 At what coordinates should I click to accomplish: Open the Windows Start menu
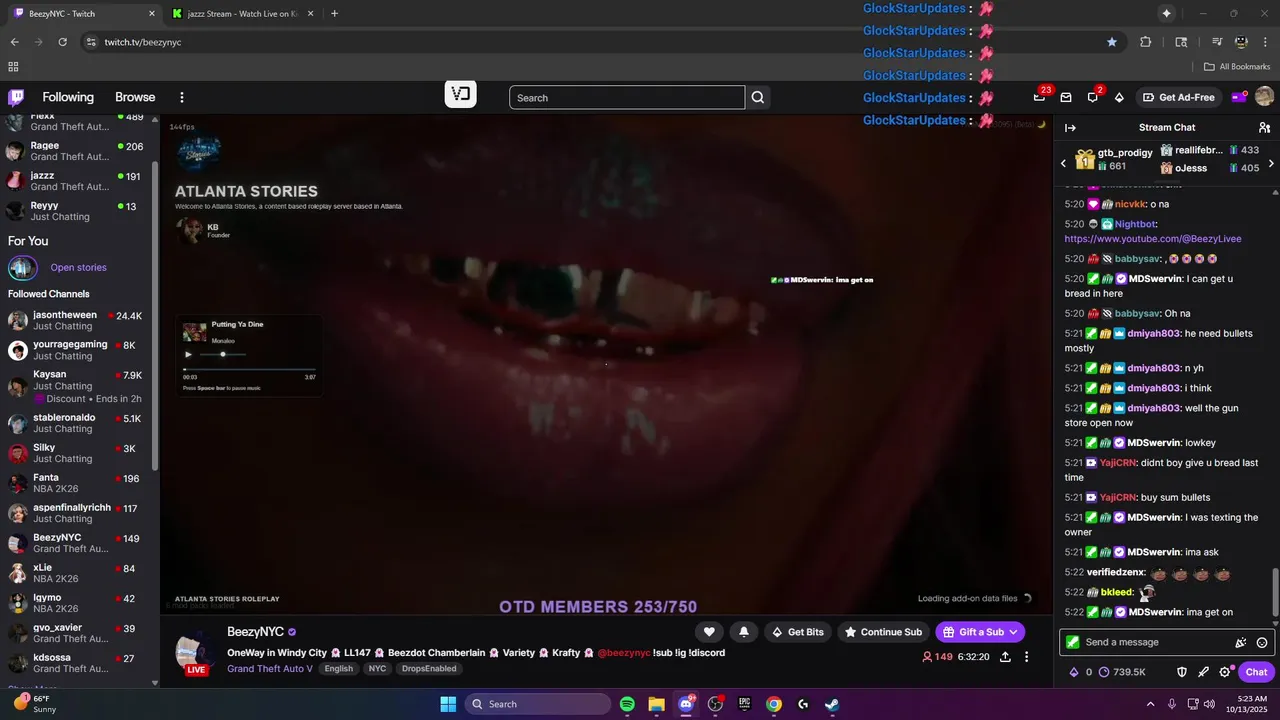tap(448, 704)
